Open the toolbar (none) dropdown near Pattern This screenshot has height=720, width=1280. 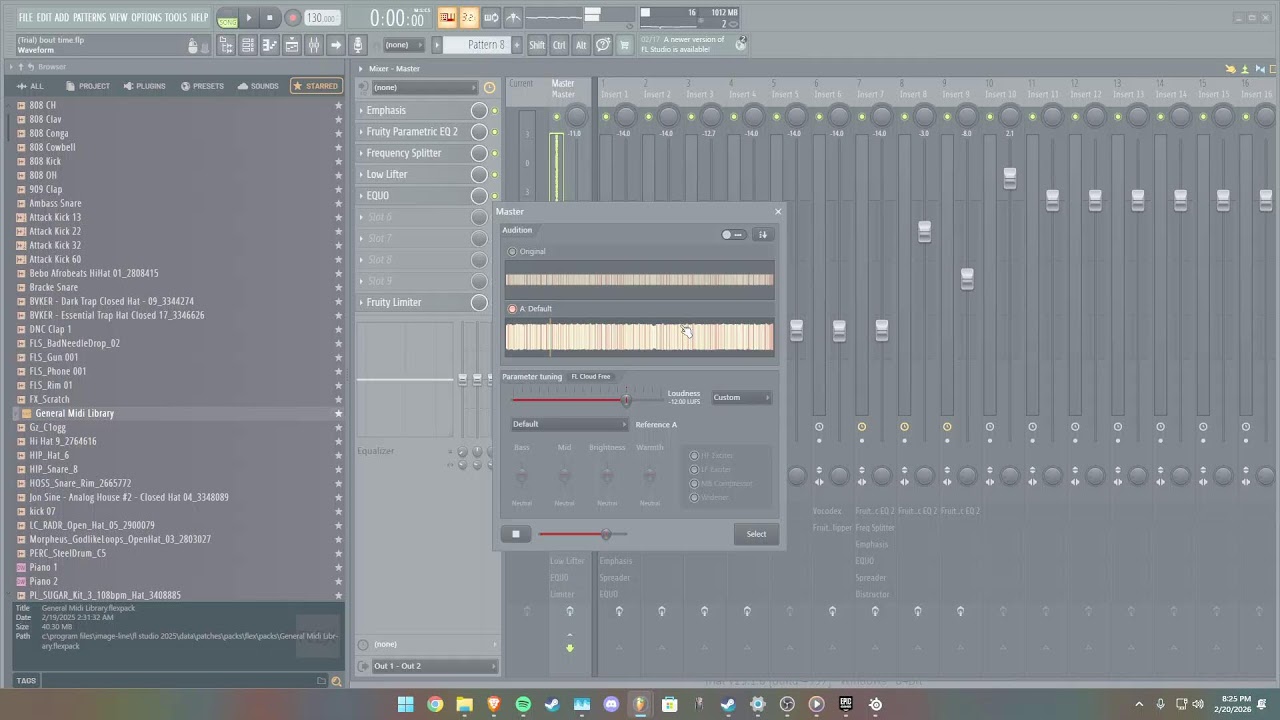[403, 45]
